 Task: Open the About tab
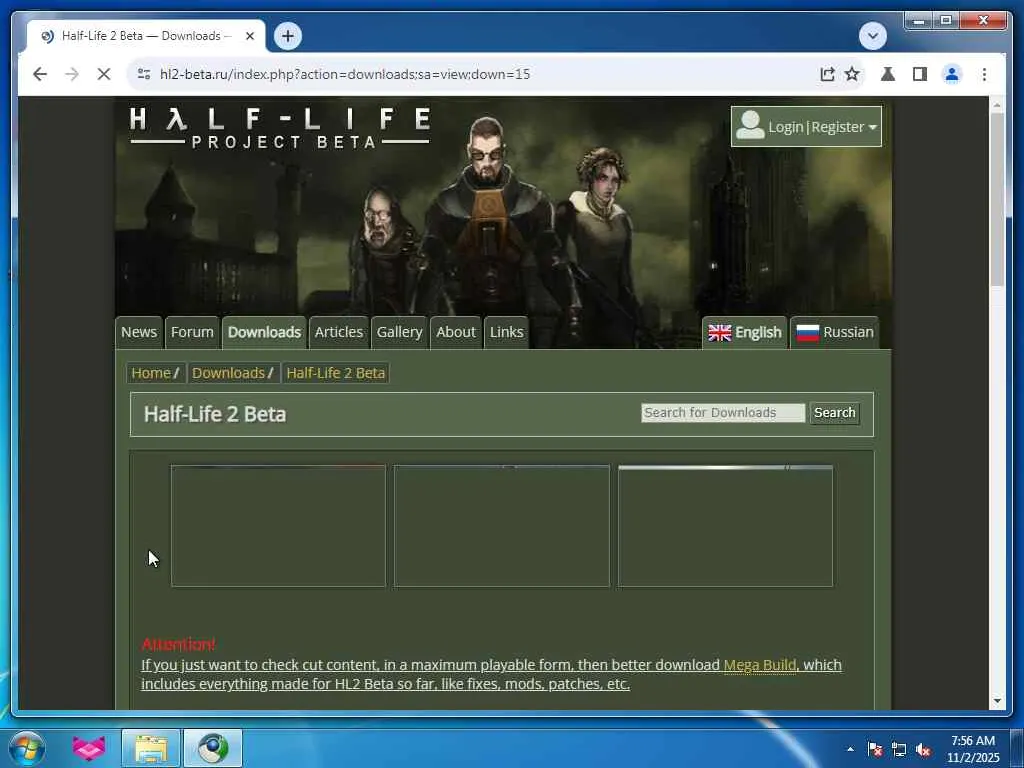(x=456, y=332)
